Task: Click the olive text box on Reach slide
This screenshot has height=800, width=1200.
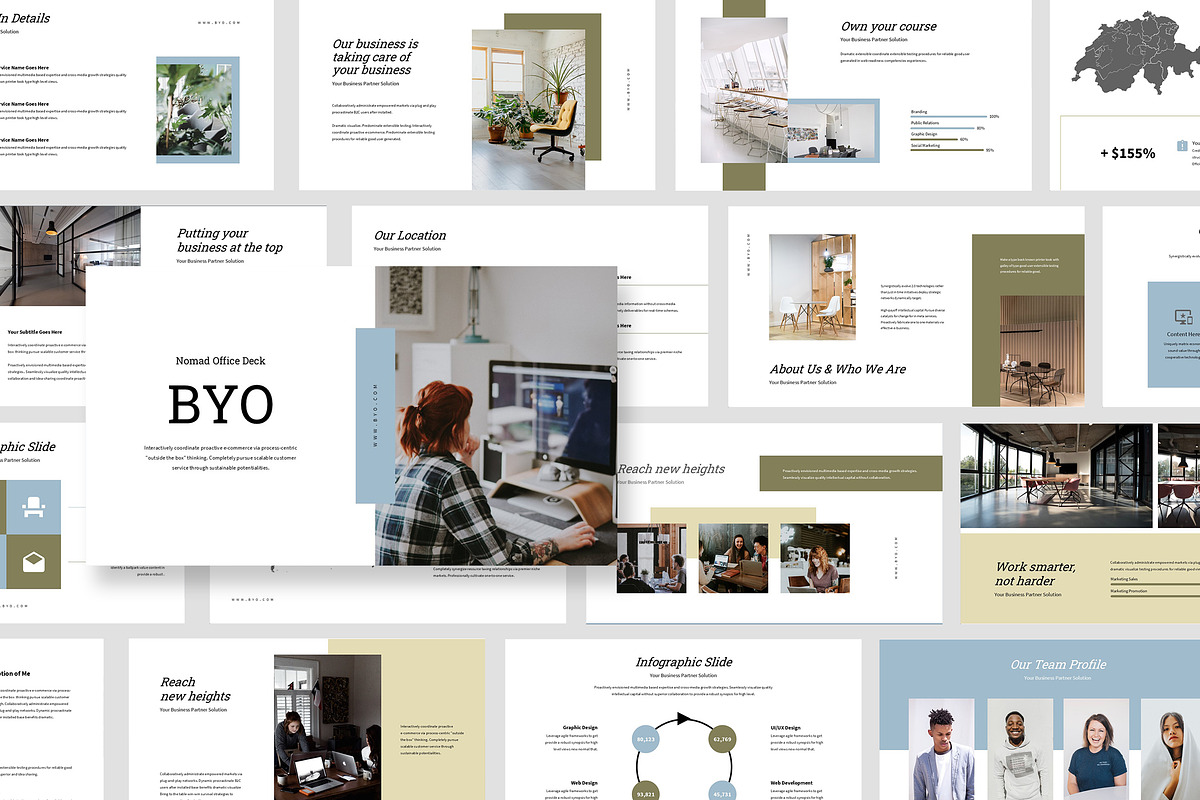Action: click(851, 474)
